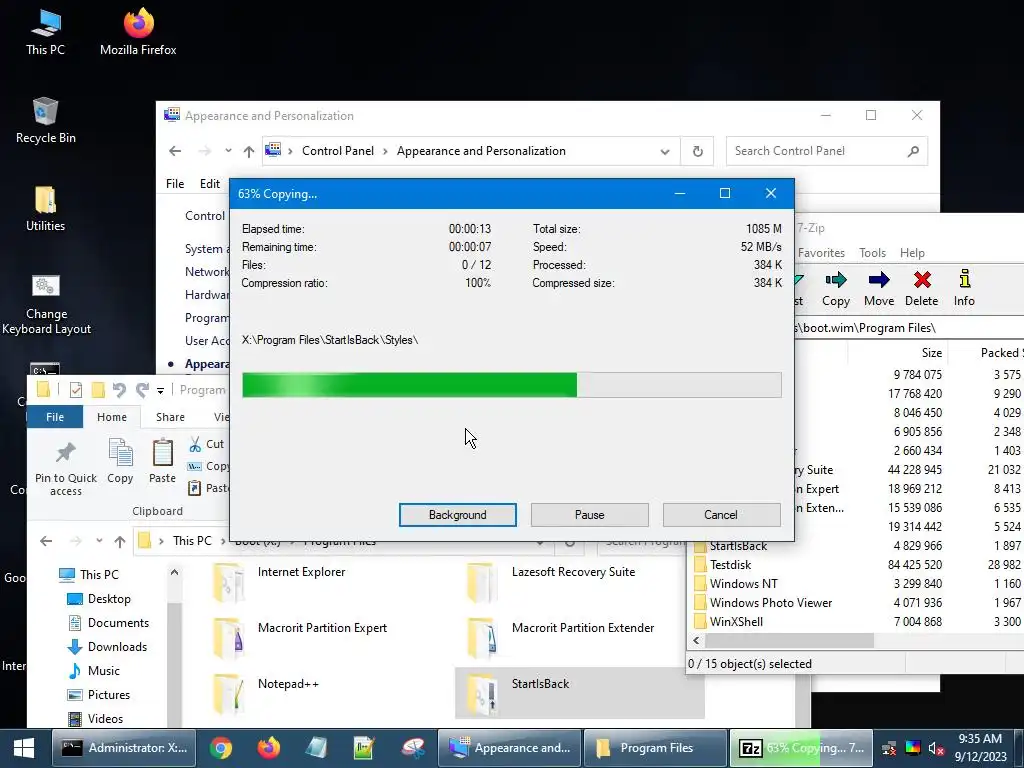Select the StartIsBack folder in Explorer

click(579, 694)
